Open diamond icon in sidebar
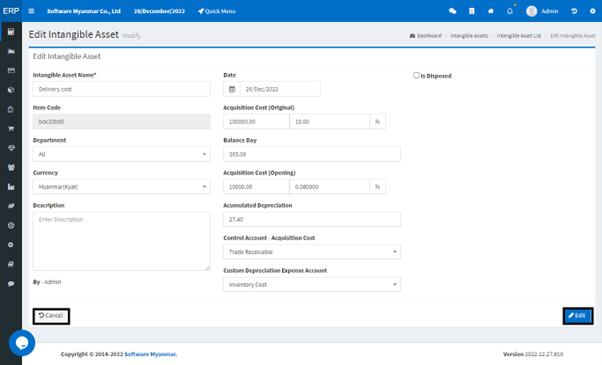 tap(11, 148)
